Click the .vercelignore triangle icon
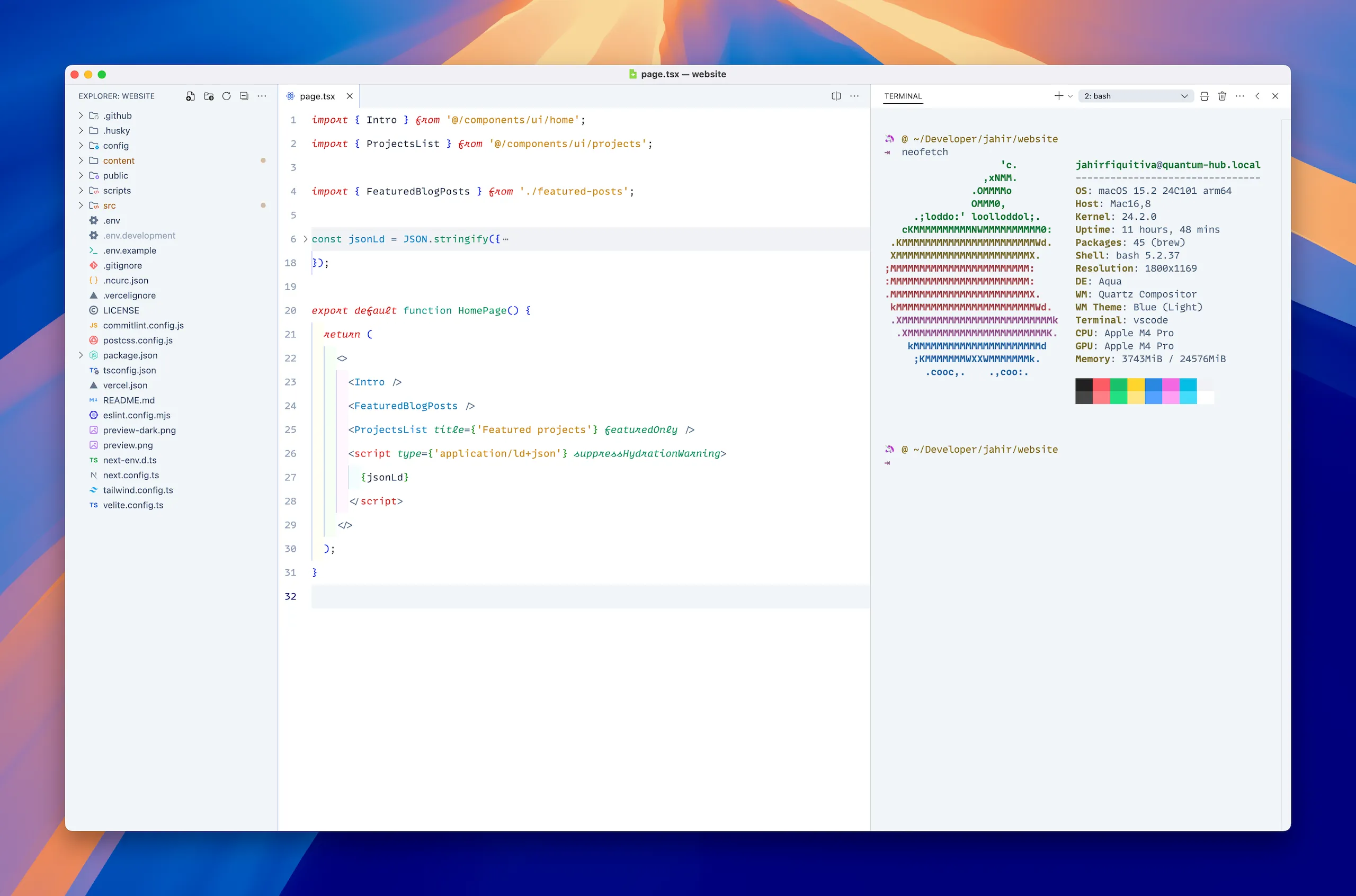 pyautogui.click(x=94, y=295)
